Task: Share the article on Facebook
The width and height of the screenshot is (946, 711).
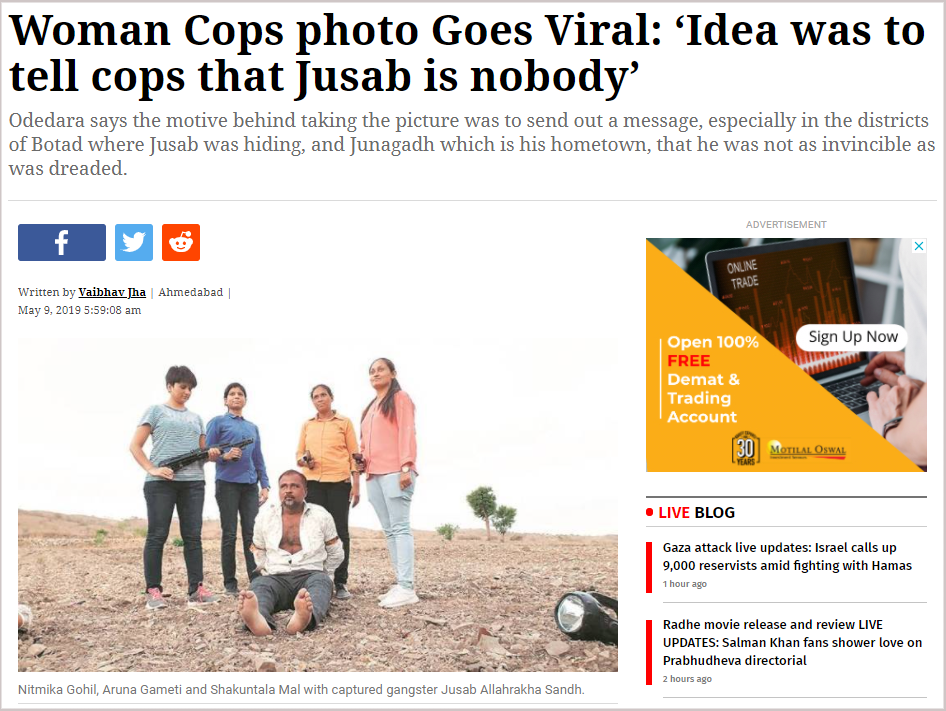Action: click(62, 243)
